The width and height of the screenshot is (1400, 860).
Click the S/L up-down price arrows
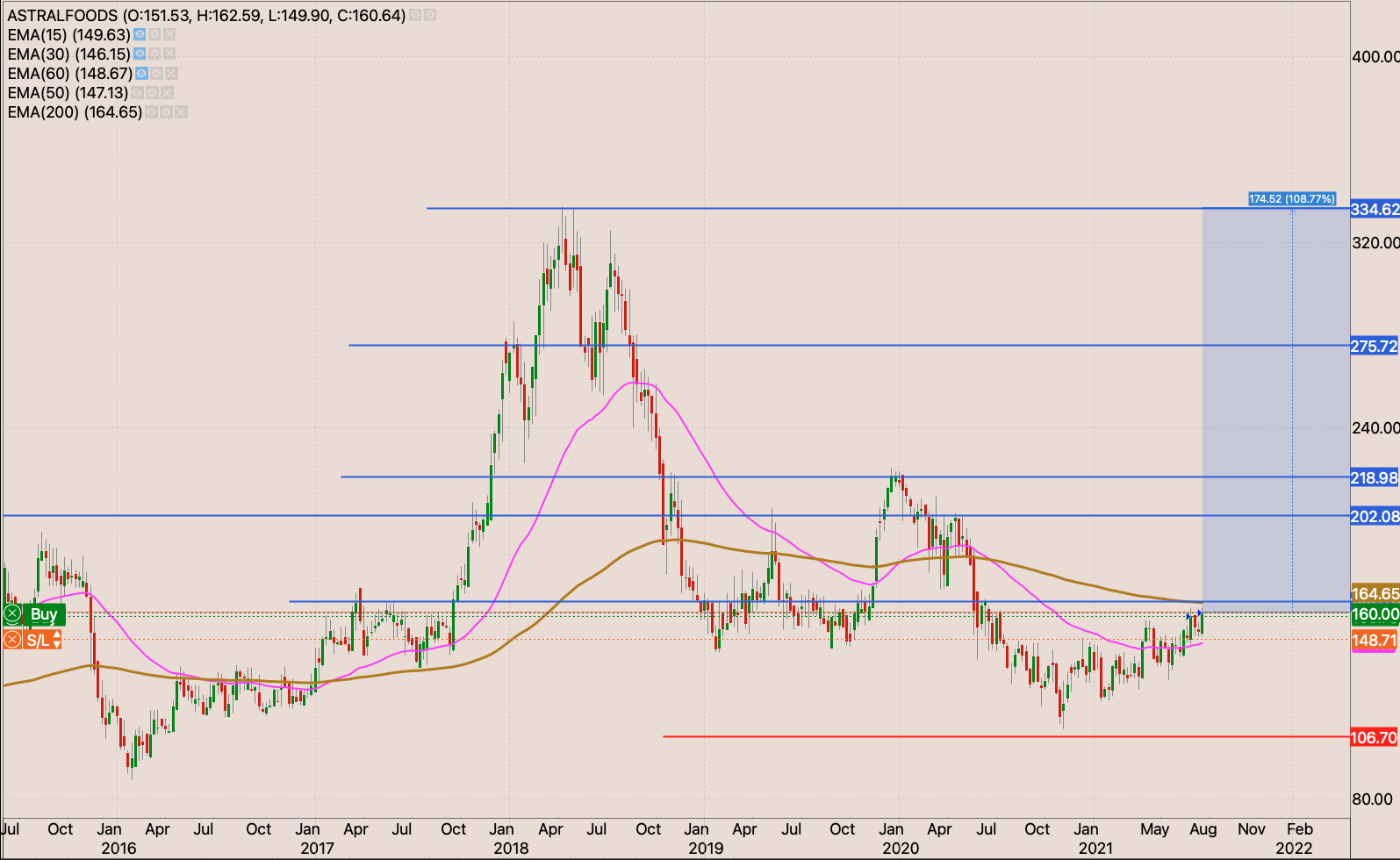[57, 640]
